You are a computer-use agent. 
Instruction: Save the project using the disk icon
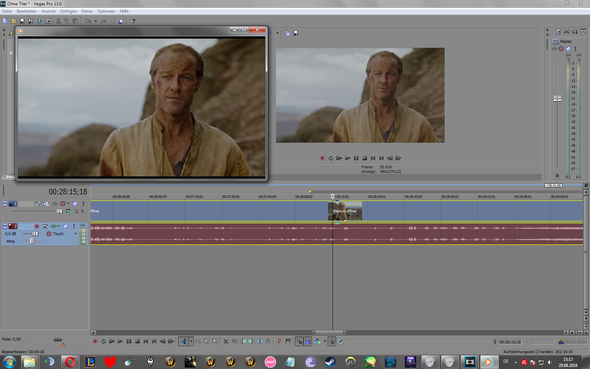coord(22,21)
